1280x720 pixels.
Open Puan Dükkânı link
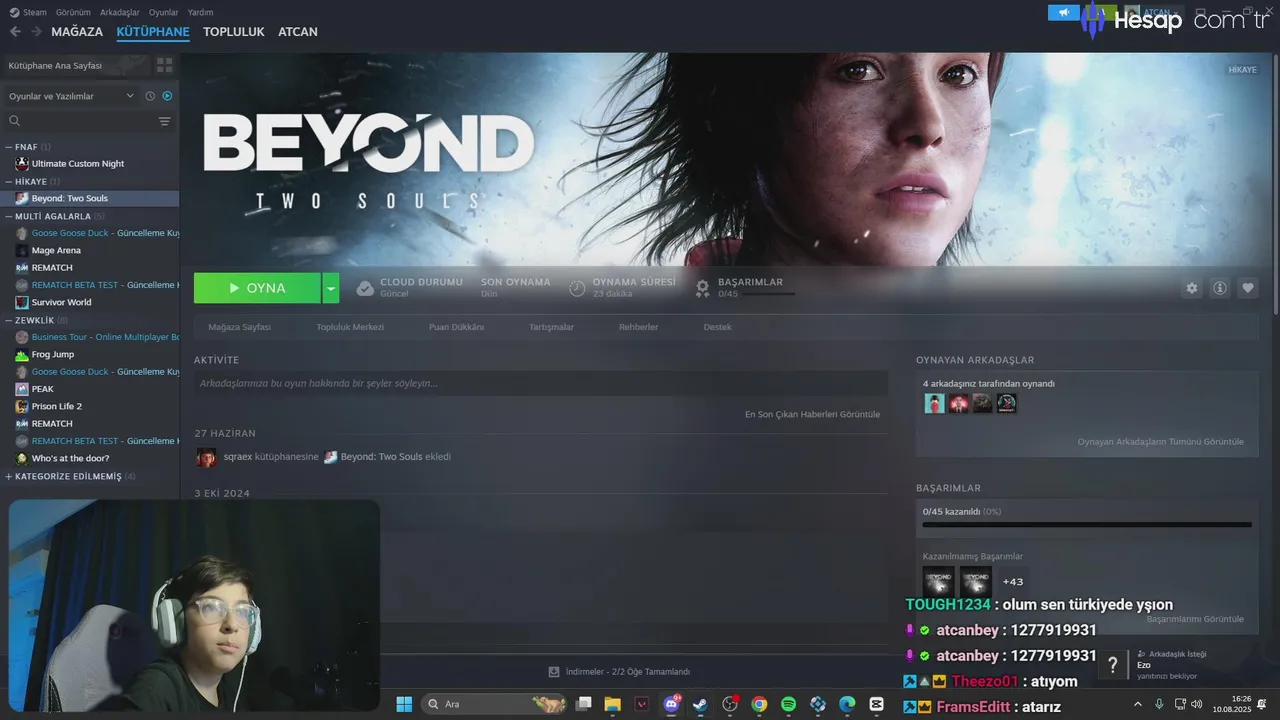456,327
